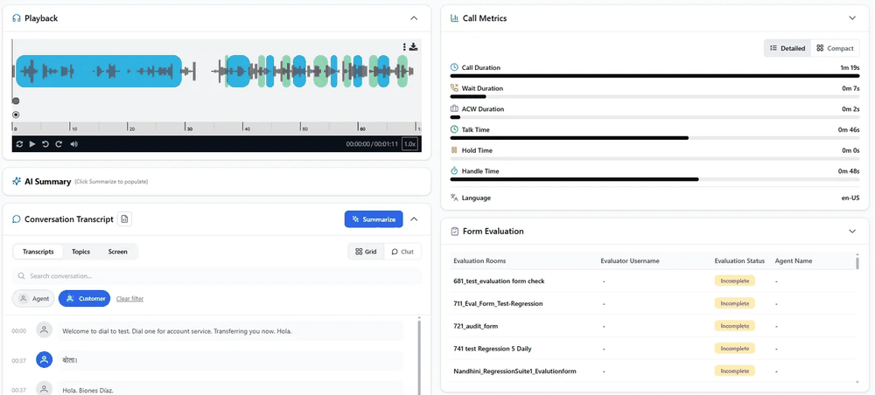Open 721_audit_form evaluation
Image resolution: width=875 pixels, height=395 pixels.
click(x=653, y=326)
